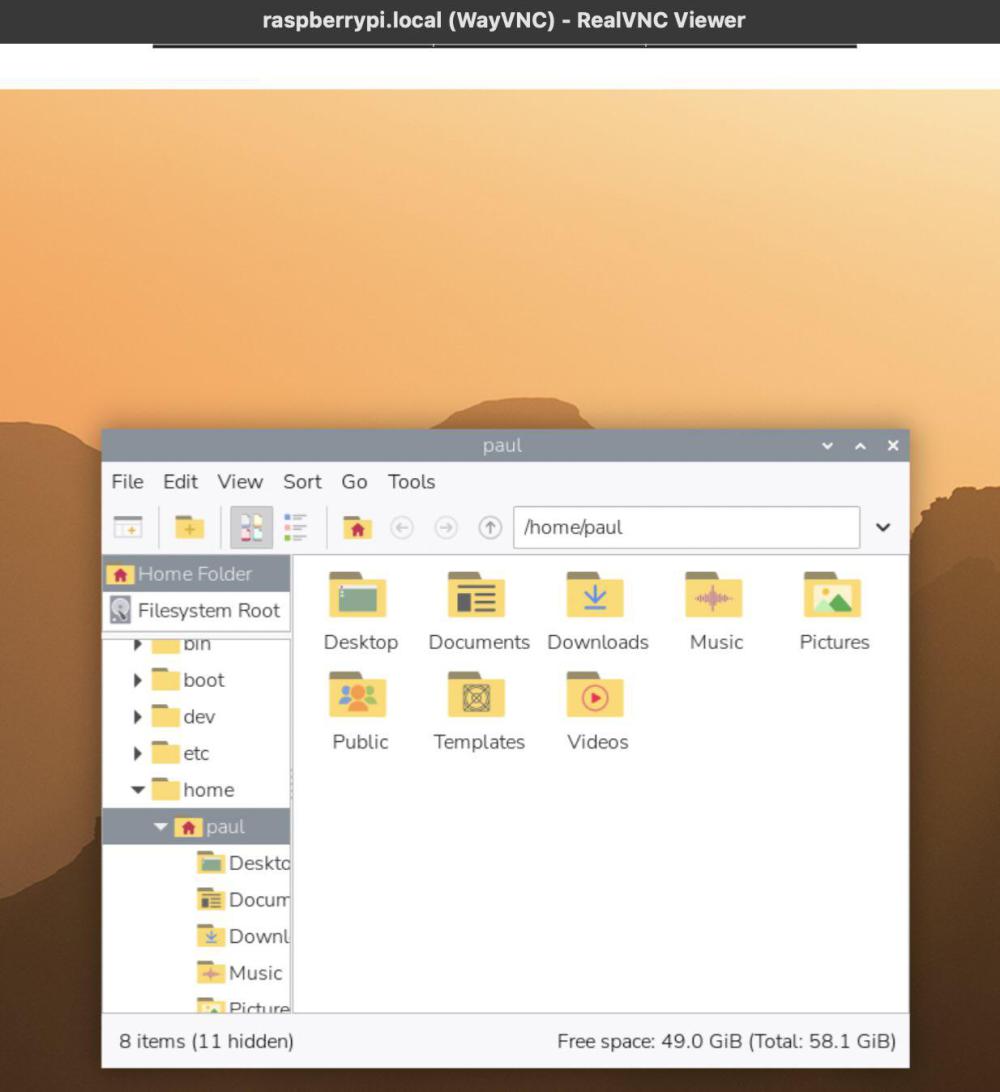Screen dimensions: 1000x1092
Task: Click the /home/paul location path field
Action: pos(686,527)
